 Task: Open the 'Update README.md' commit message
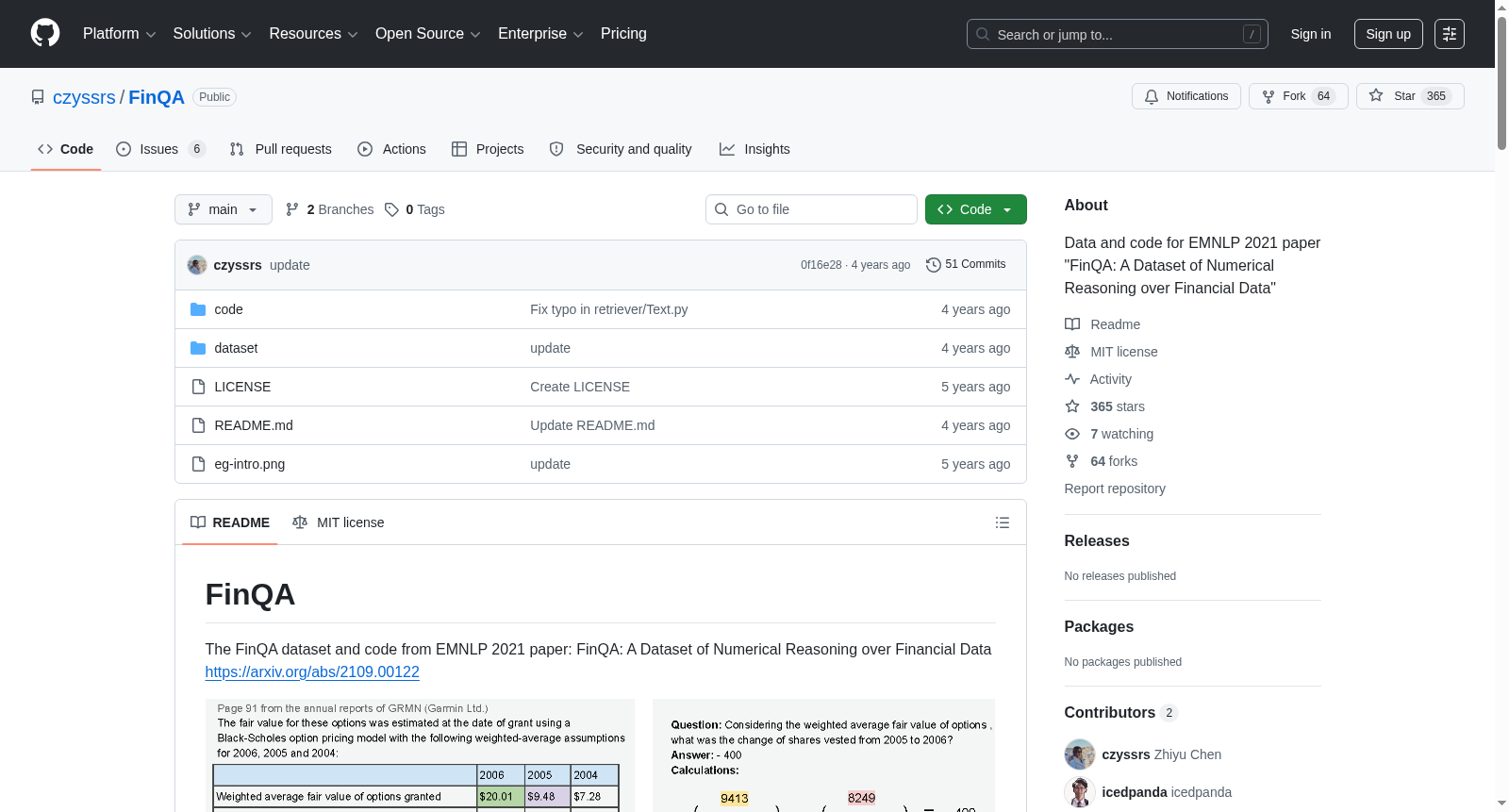pos(592,425)
